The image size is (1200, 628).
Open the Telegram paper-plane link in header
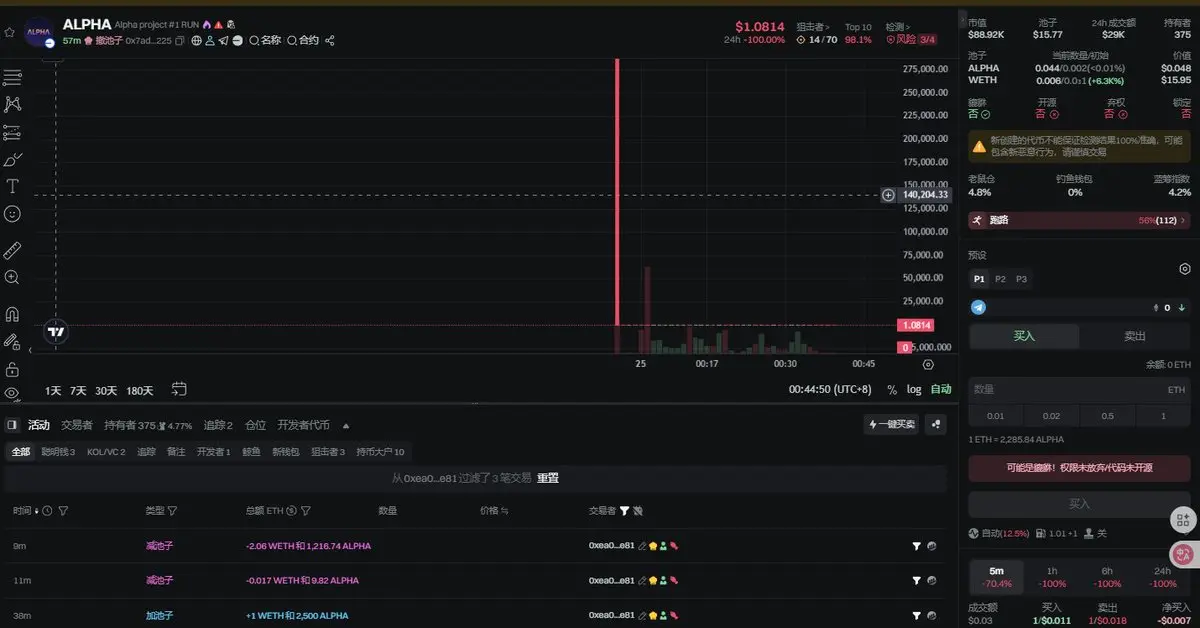[x=224, y=41]
